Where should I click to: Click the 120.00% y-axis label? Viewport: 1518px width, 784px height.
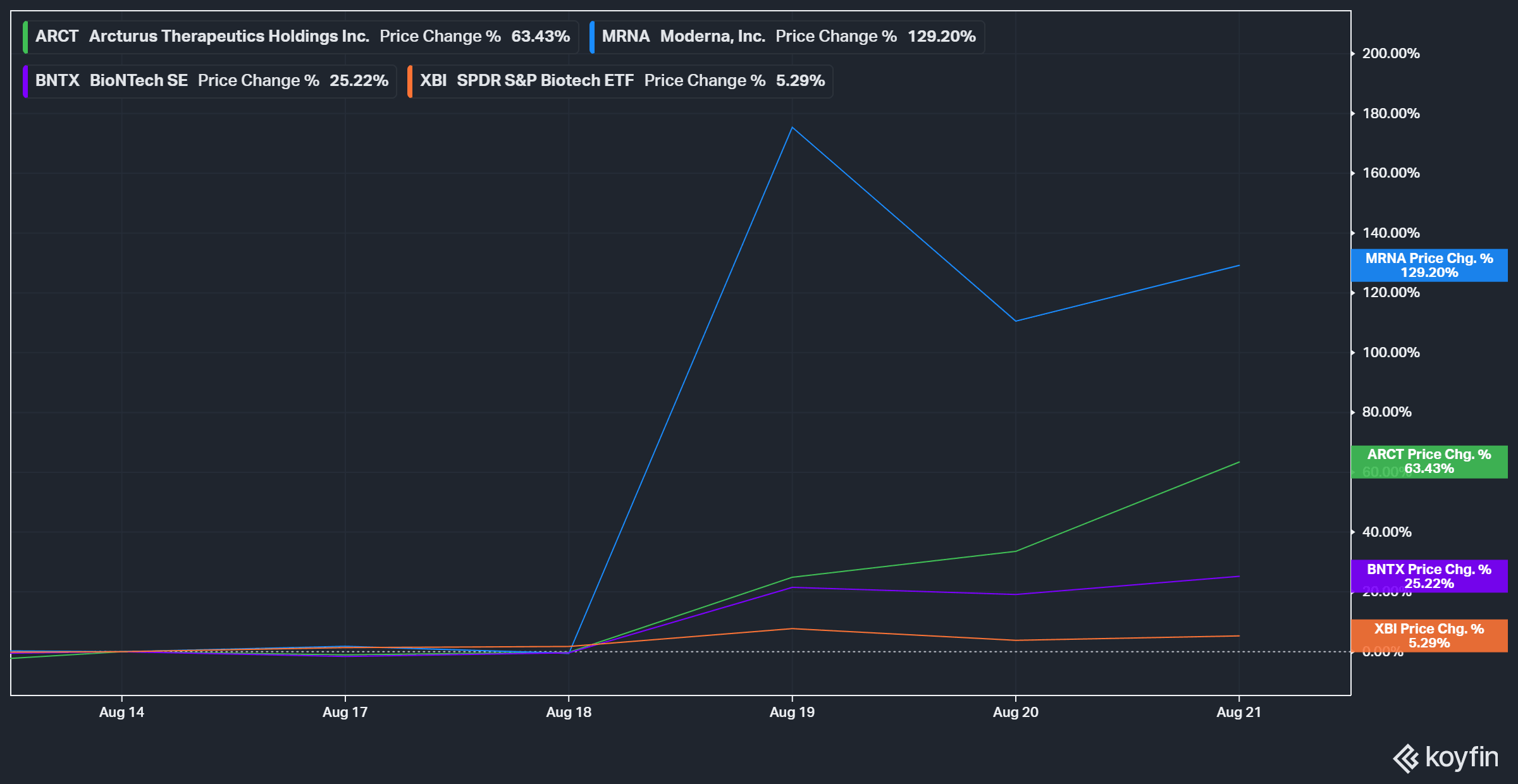click(x=1391, y=293)
